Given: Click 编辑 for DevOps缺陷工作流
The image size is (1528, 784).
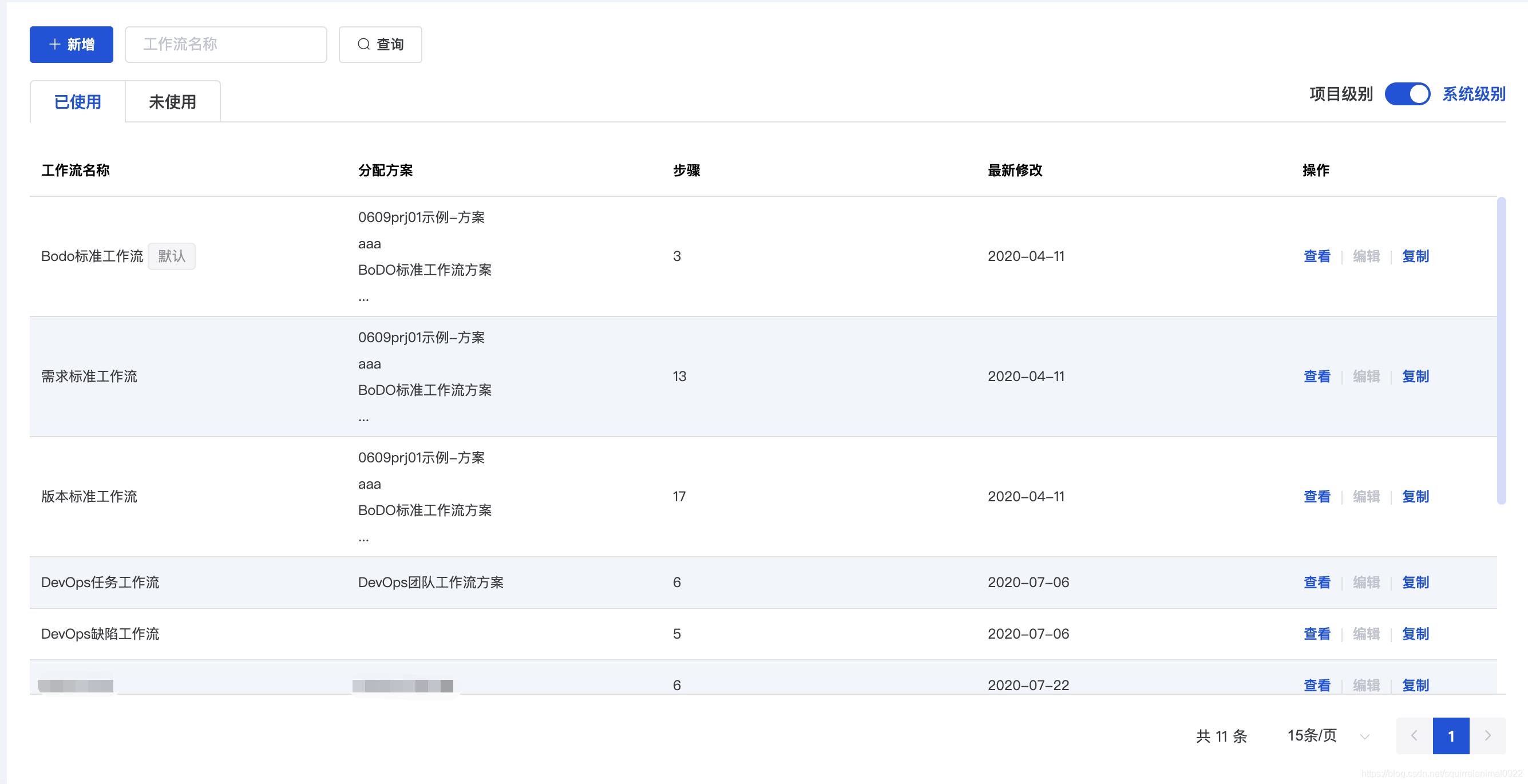Looking at the screenshot, I should tap(1366, 634).
